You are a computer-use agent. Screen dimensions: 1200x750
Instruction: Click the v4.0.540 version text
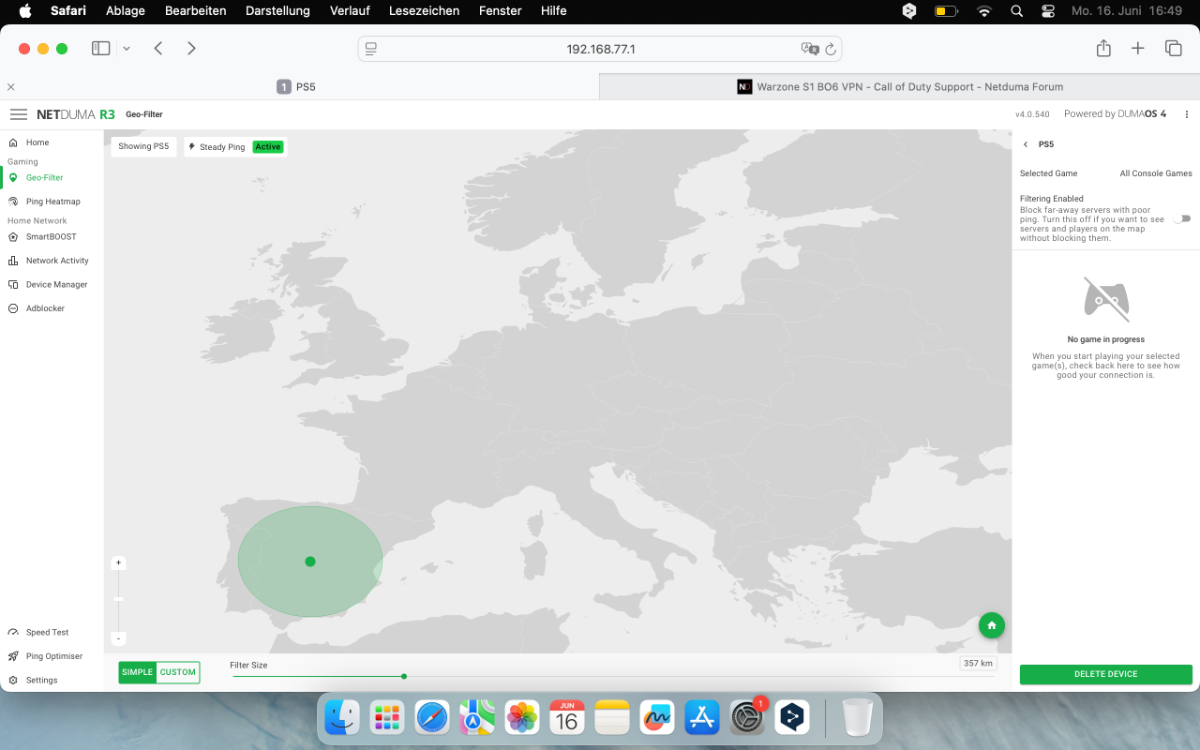(1032, 115)
